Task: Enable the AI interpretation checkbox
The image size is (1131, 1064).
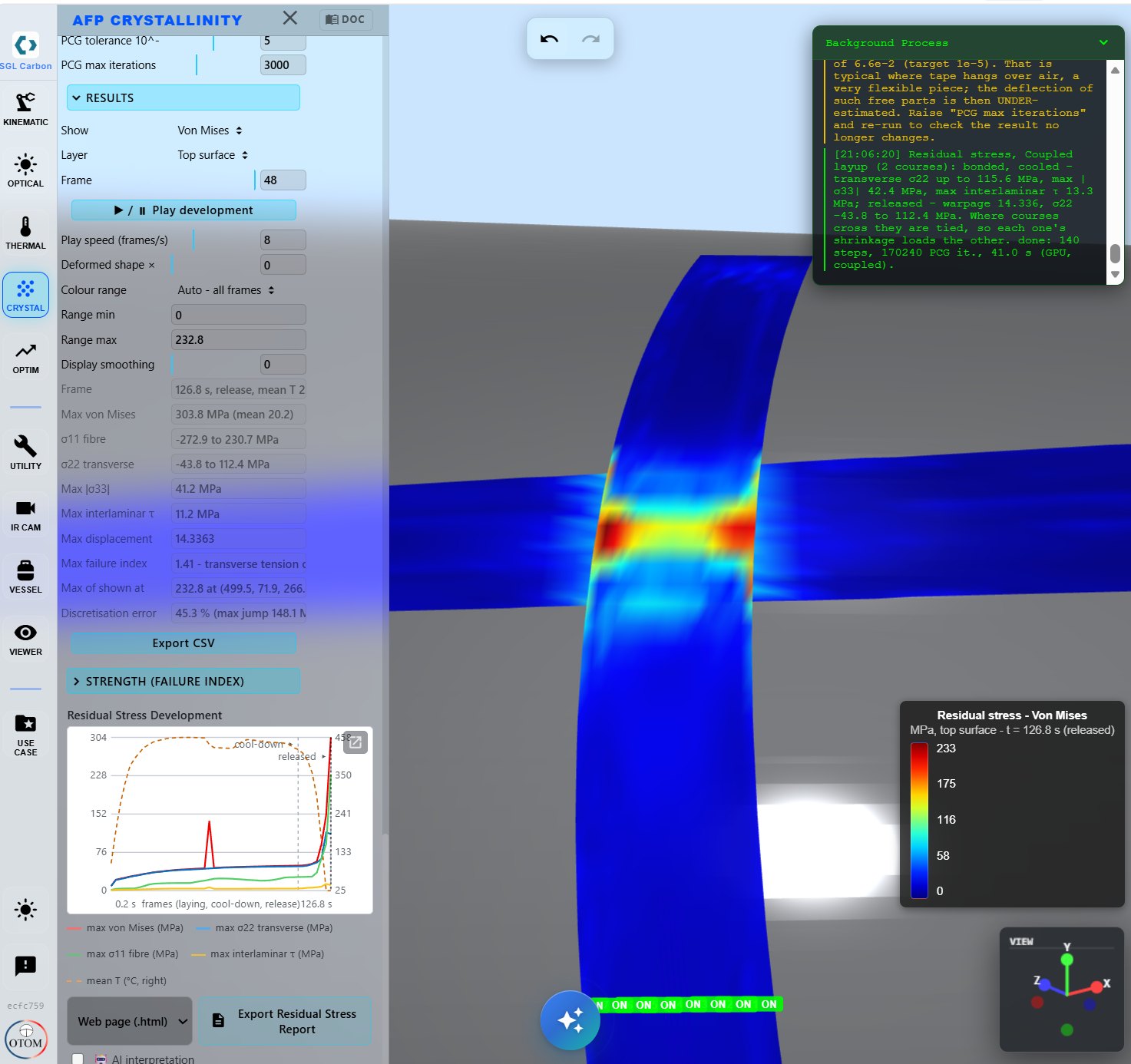Action: point(78,1059)
